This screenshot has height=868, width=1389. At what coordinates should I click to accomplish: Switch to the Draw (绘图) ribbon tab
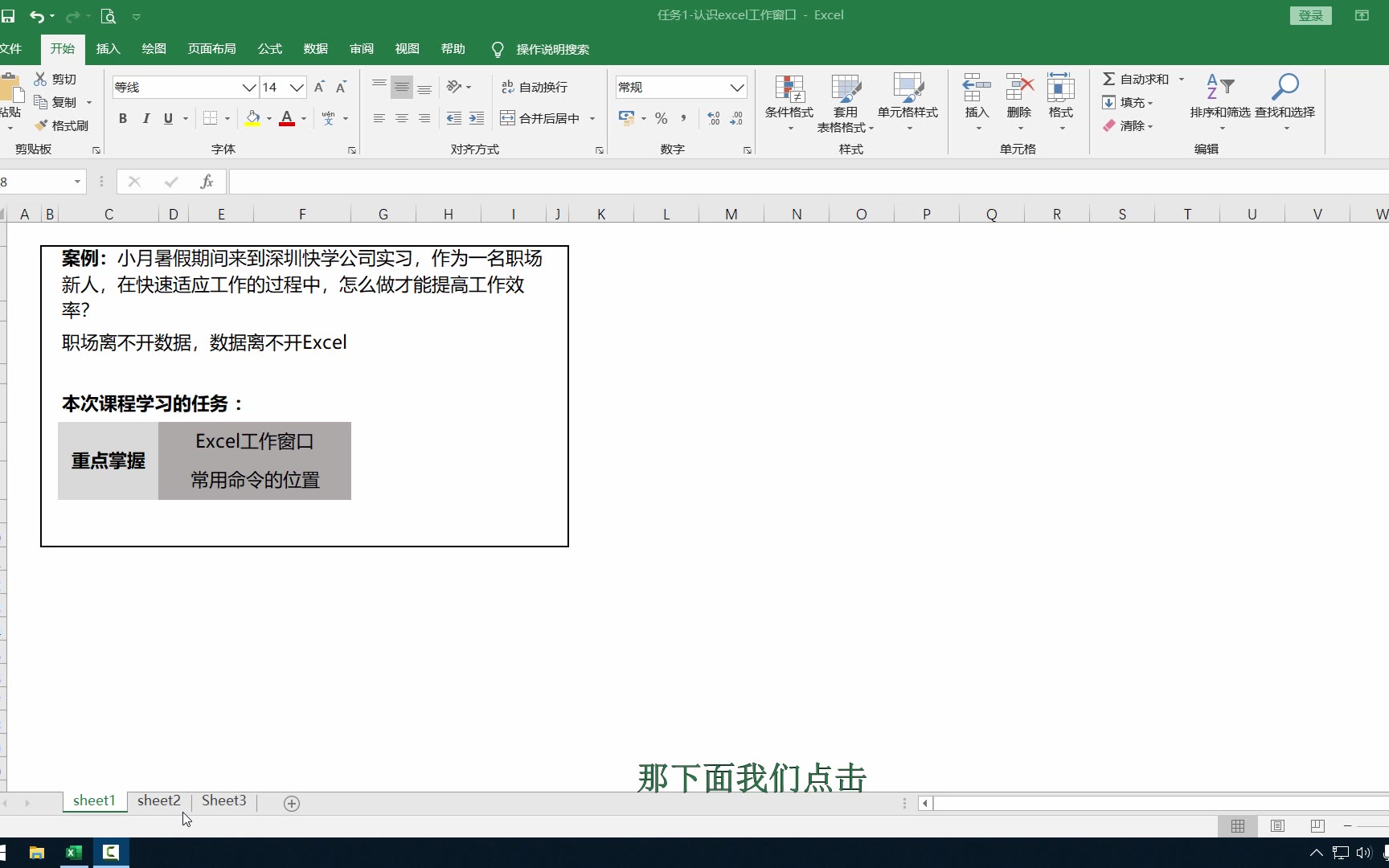pos(154,49)
